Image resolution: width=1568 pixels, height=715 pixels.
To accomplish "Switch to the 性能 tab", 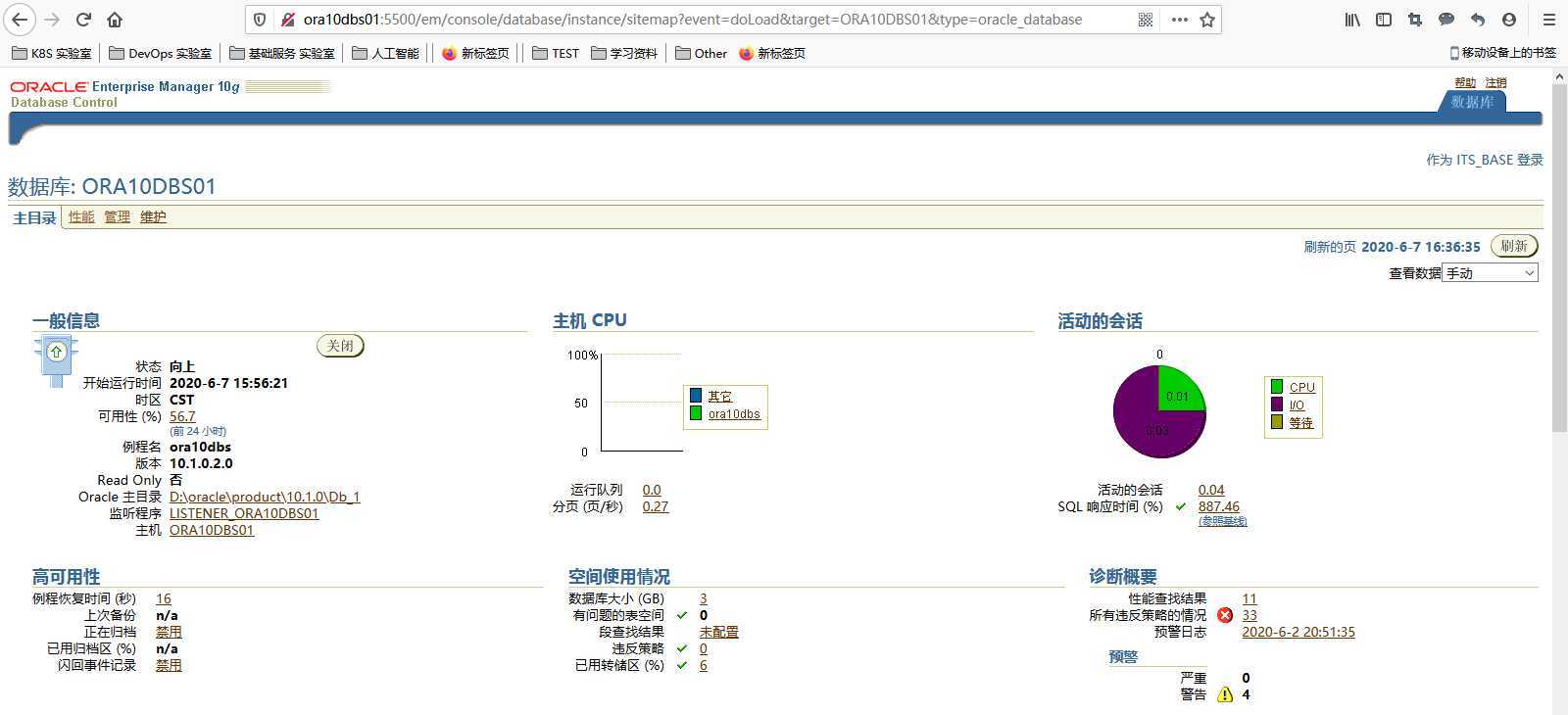I will [81, 216].
